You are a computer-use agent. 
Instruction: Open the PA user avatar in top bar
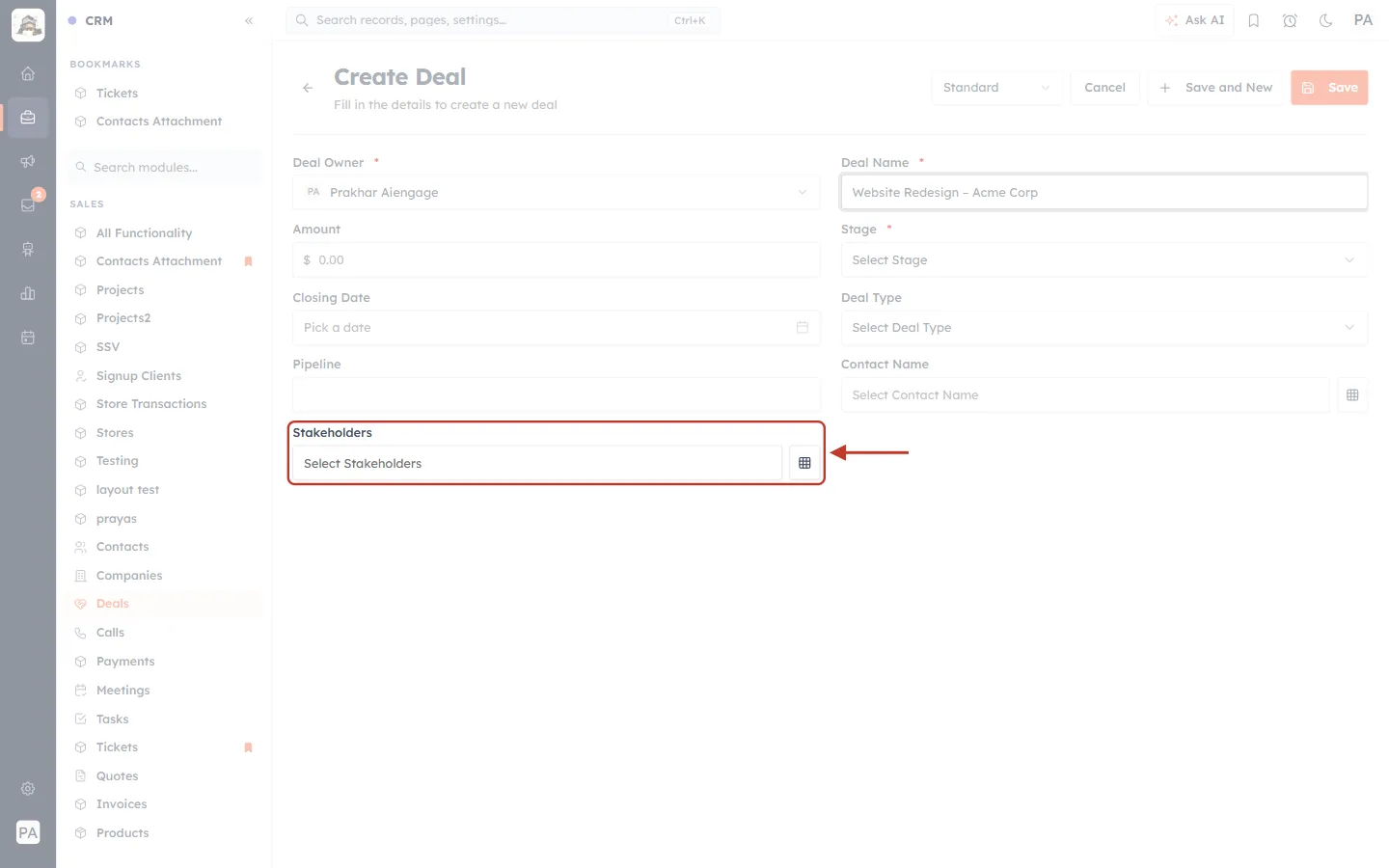point(1363,20)
